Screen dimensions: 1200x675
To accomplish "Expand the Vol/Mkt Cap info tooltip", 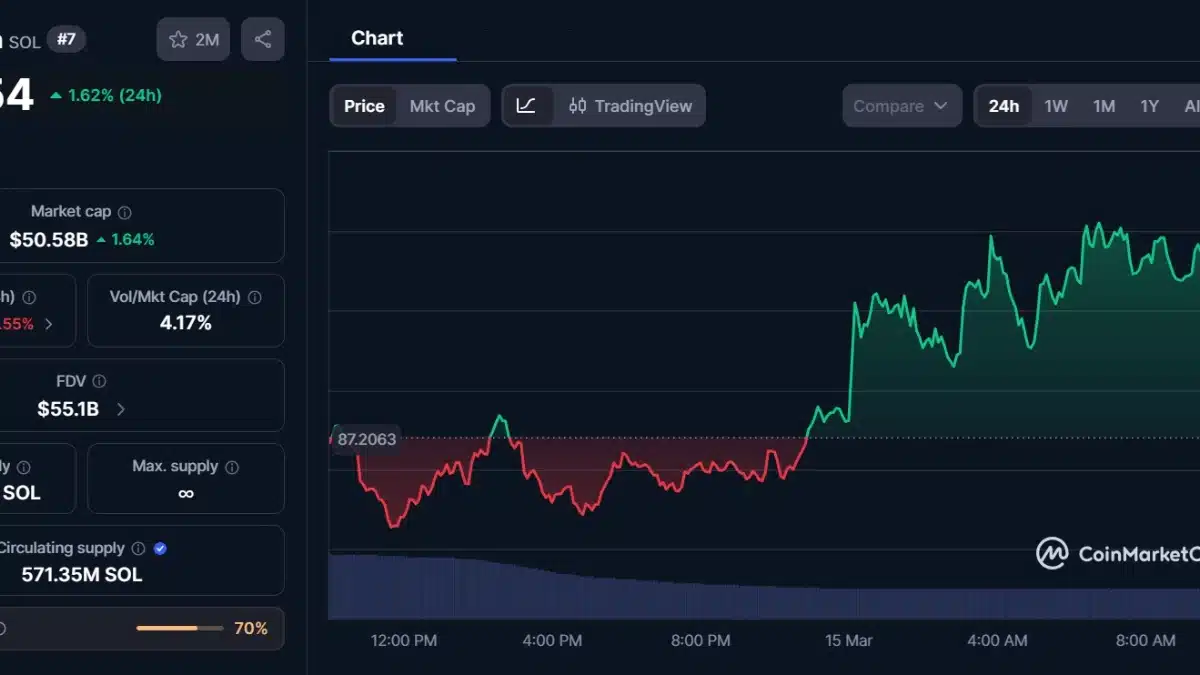I will click(255, 296).
